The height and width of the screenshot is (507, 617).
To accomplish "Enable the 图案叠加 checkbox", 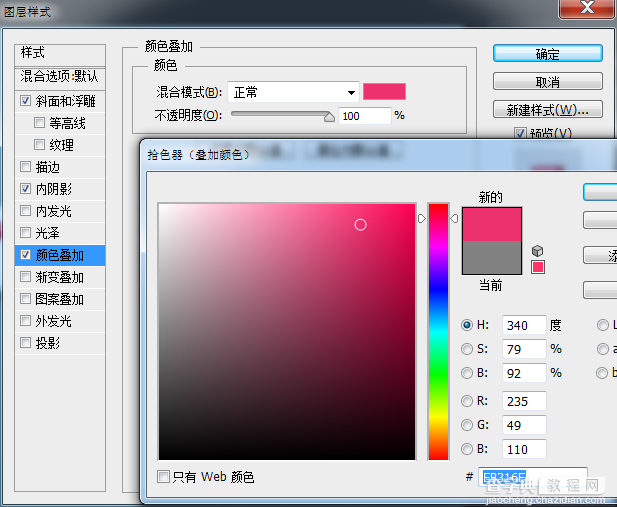I will coord(26,299).
